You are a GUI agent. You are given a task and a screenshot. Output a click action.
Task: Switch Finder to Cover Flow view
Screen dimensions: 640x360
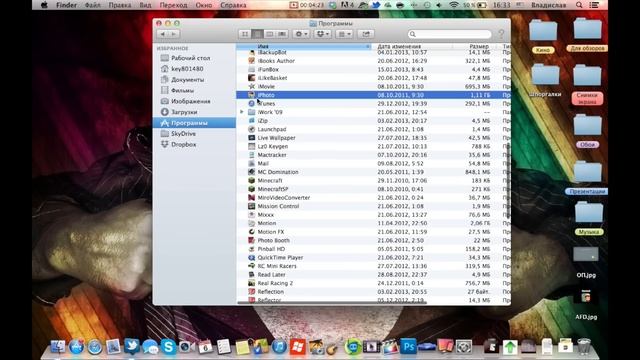coord(282,34)
